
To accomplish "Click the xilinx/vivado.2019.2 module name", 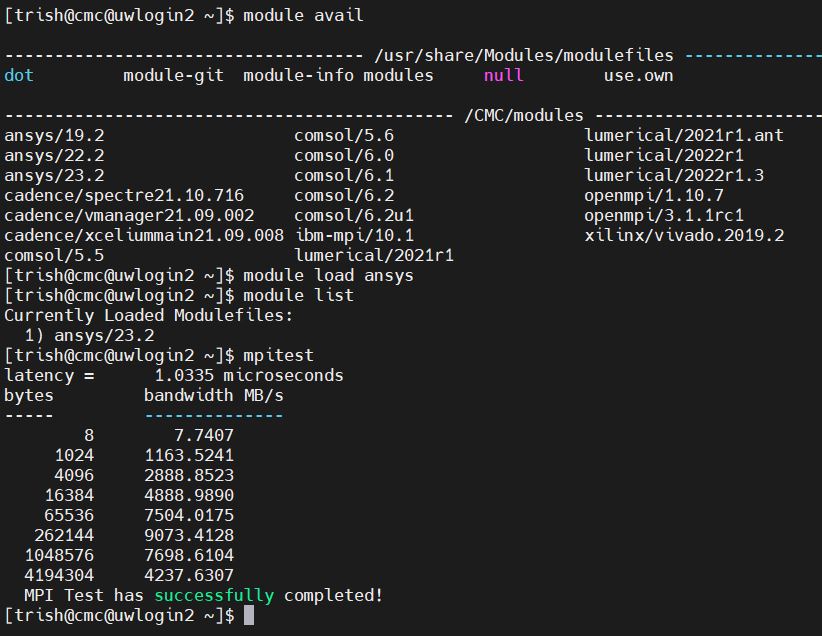I will click(684, 235).
